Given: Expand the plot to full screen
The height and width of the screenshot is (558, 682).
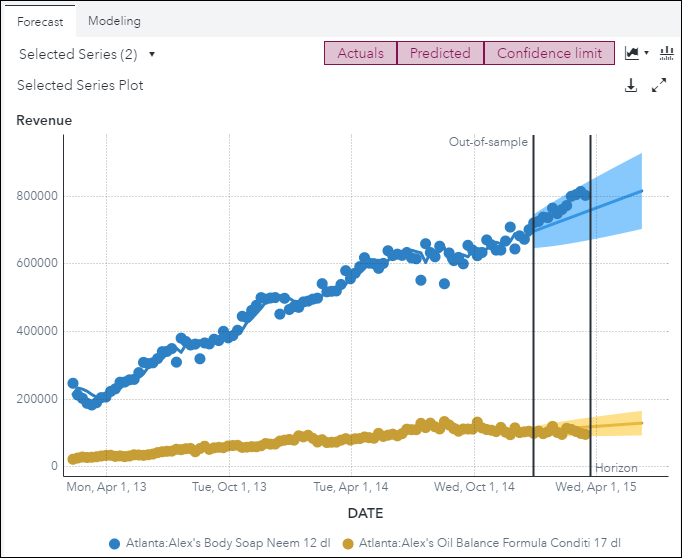Looking at the screenshot, I should [659, 86].
